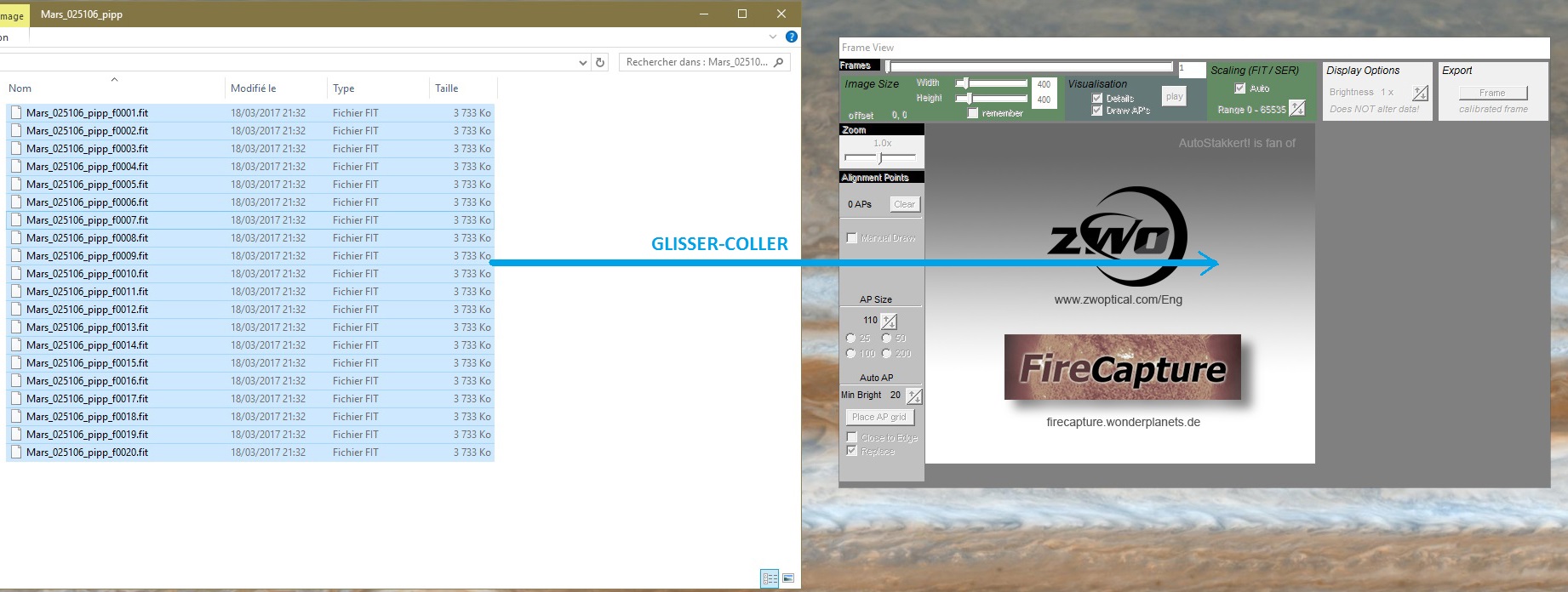This screenshot has width=1568, height=592.
Task: Select AP size 100 radio button
Action: pyautogui.click(x=850, y=353)
